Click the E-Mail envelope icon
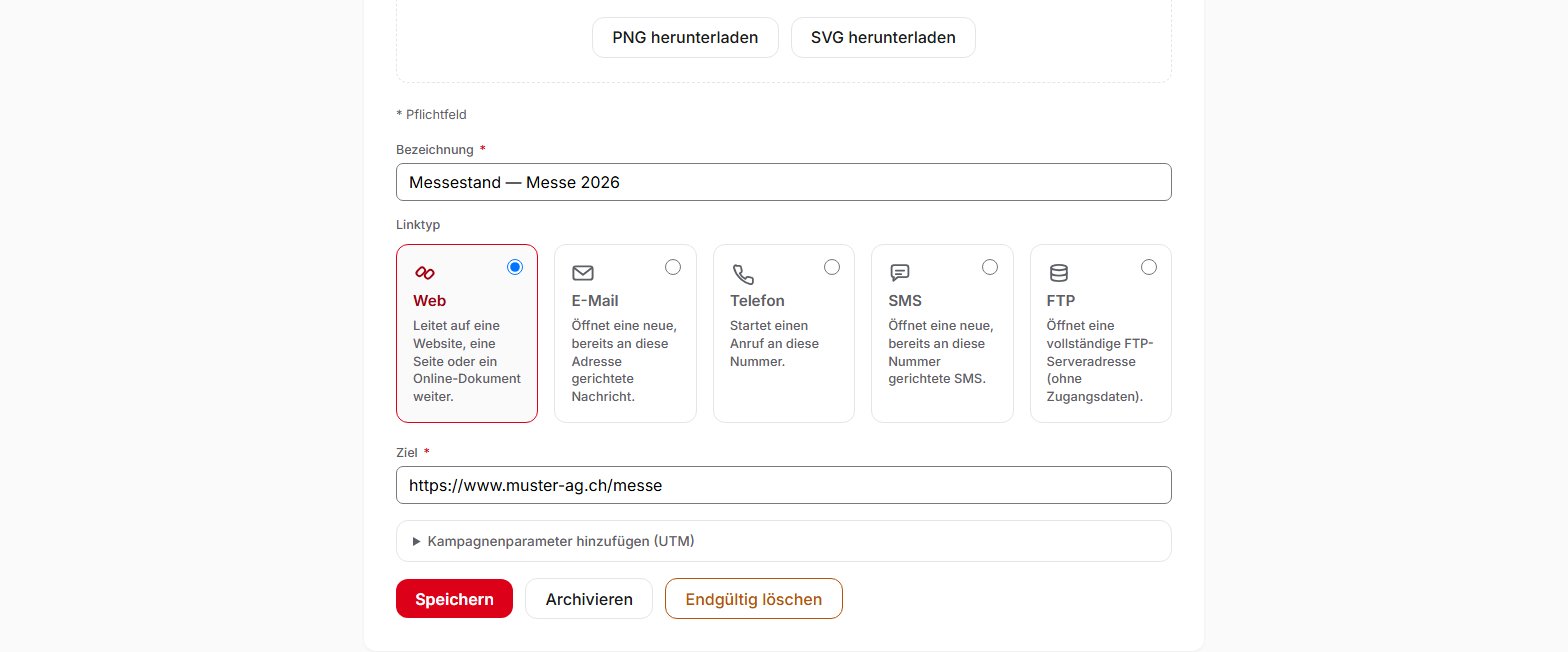The image size is (1568, 652). (583, 273)
